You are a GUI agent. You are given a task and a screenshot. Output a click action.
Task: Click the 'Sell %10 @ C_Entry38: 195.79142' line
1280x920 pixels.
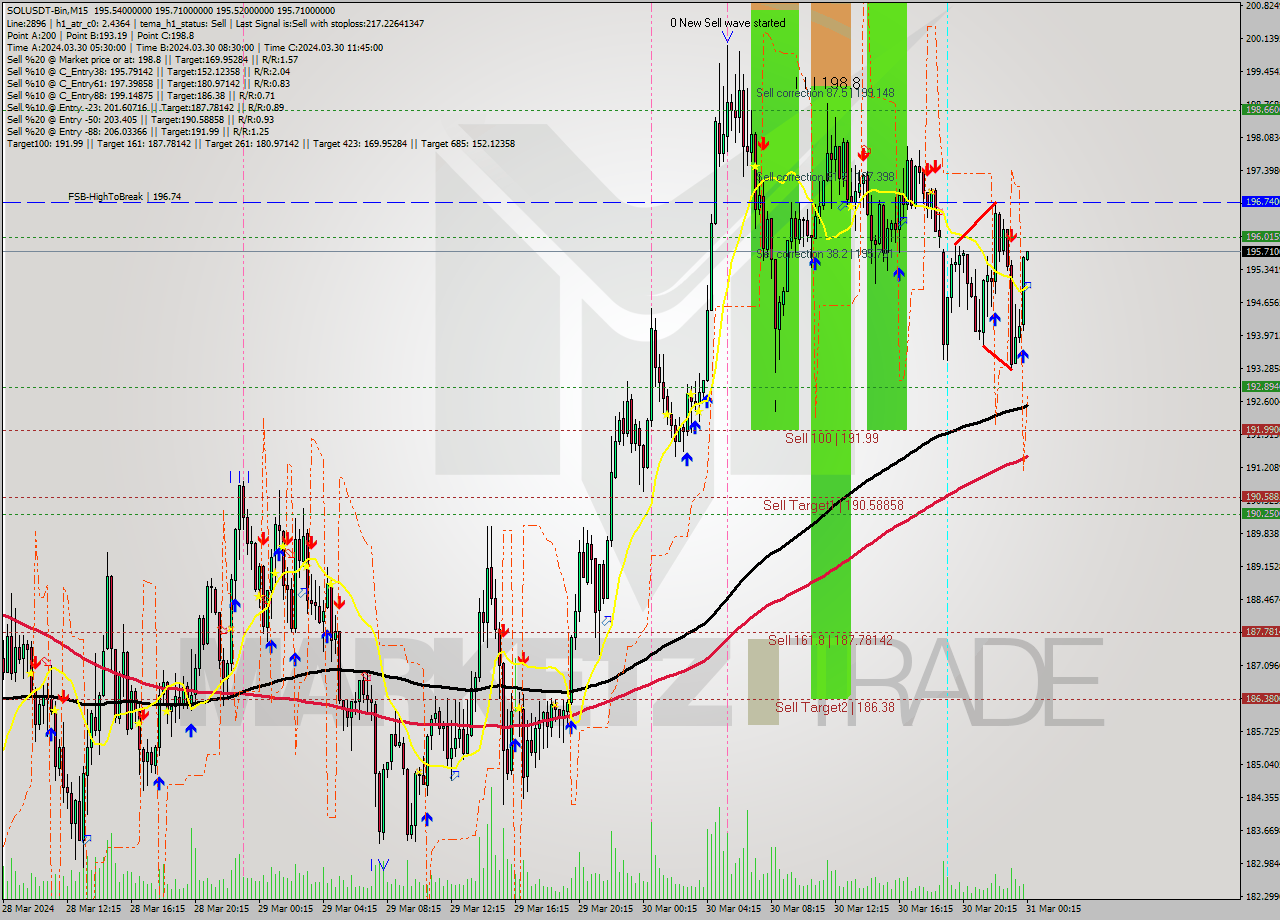[148, 71]
